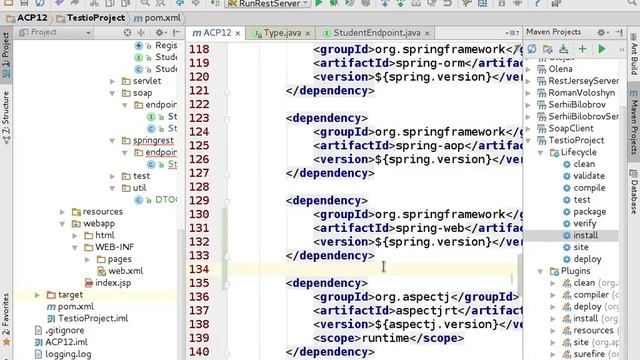Click the Cut toolbar icon
640x360 pixels.
[94, 3]
